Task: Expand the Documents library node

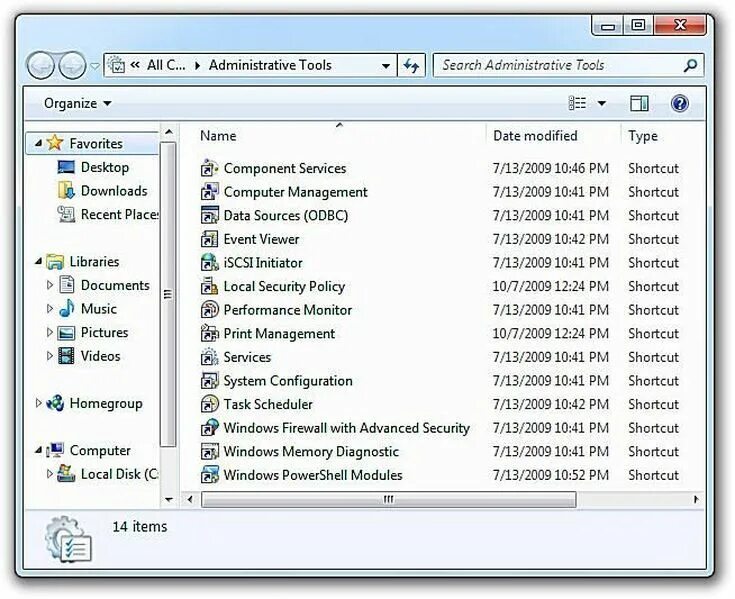Action: coord(49,285)
